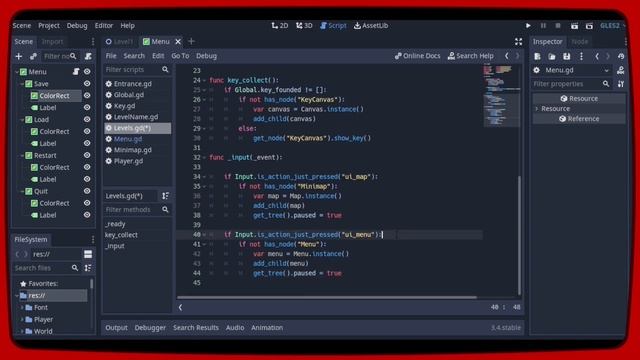Hide the Load node
This screenshot has height=360, width=640.
87,119
